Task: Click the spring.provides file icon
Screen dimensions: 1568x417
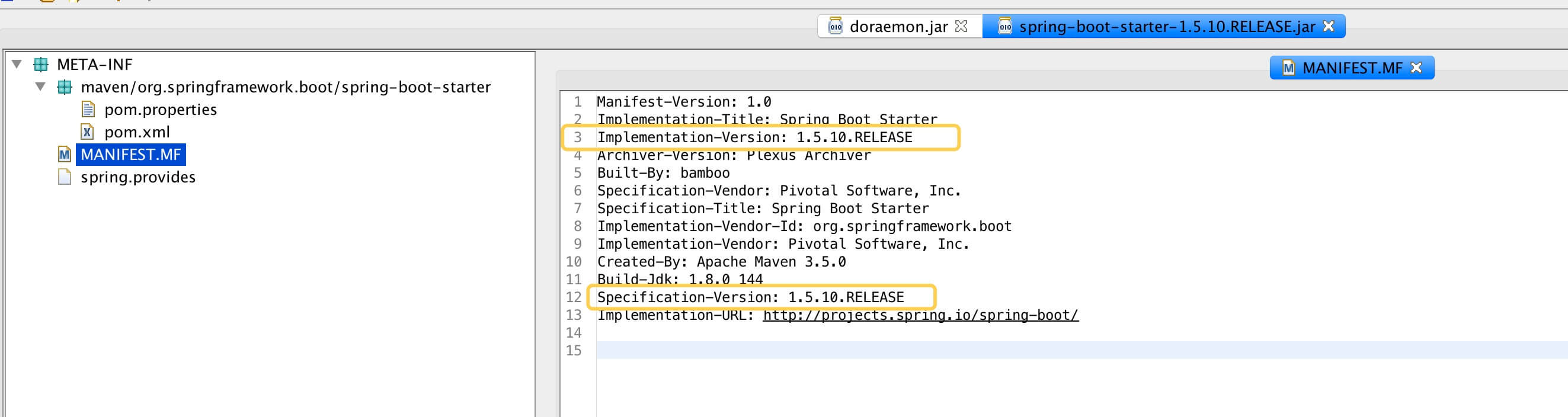Action: click(x=65, y=177)
